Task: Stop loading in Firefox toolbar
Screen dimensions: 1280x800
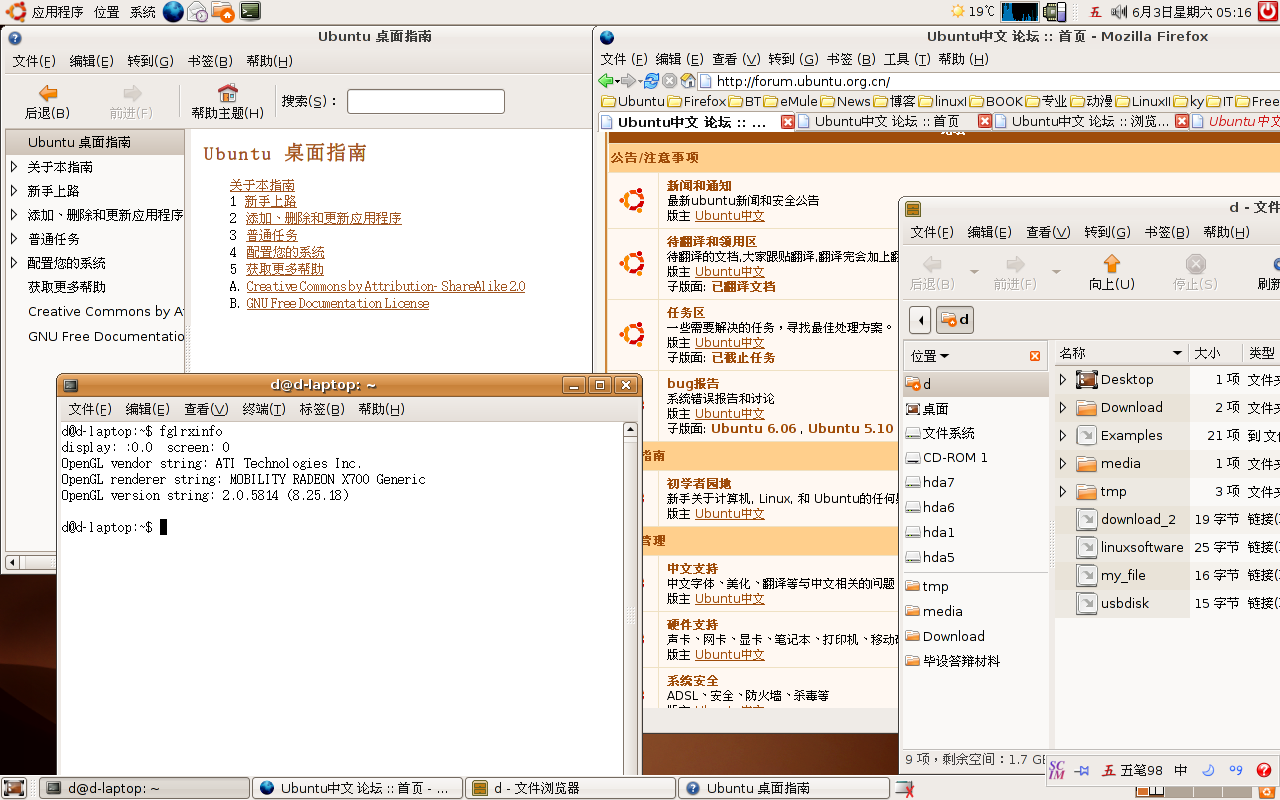Action: click(x=670, y=81)
